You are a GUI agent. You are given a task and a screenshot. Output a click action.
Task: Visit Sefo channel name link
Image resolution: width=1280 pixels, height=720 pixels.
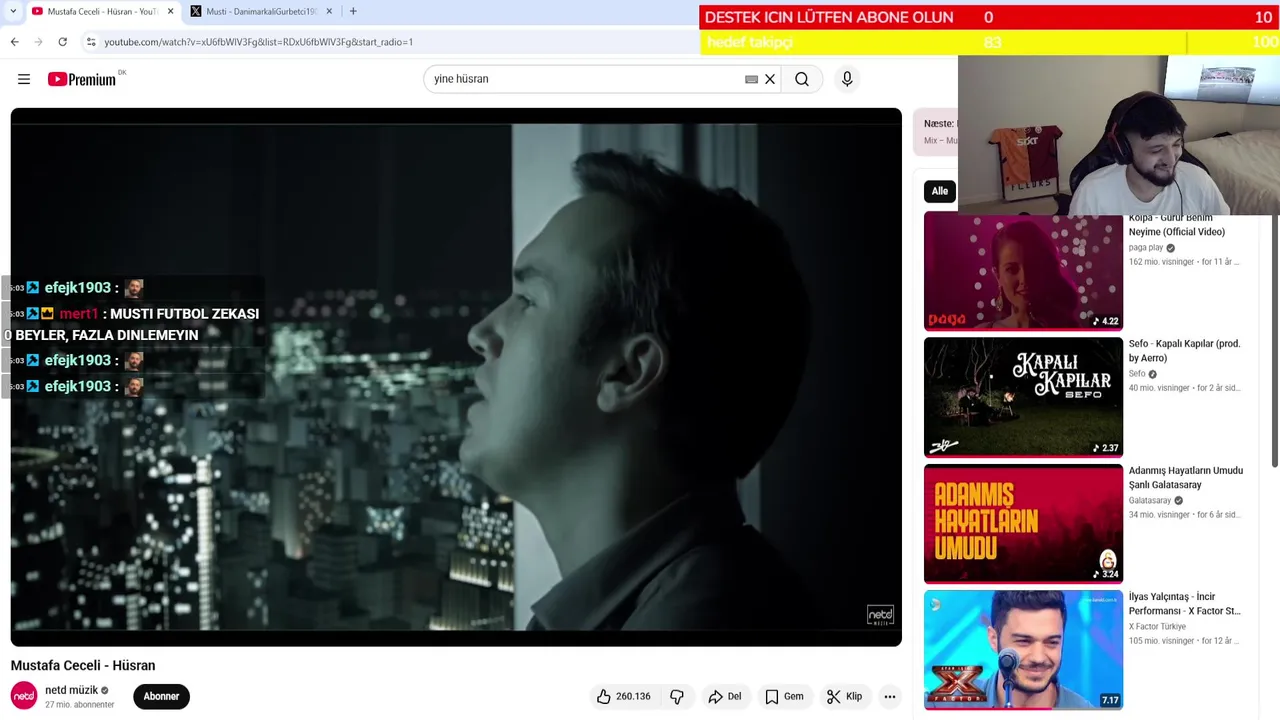(x=1137, y=374)
